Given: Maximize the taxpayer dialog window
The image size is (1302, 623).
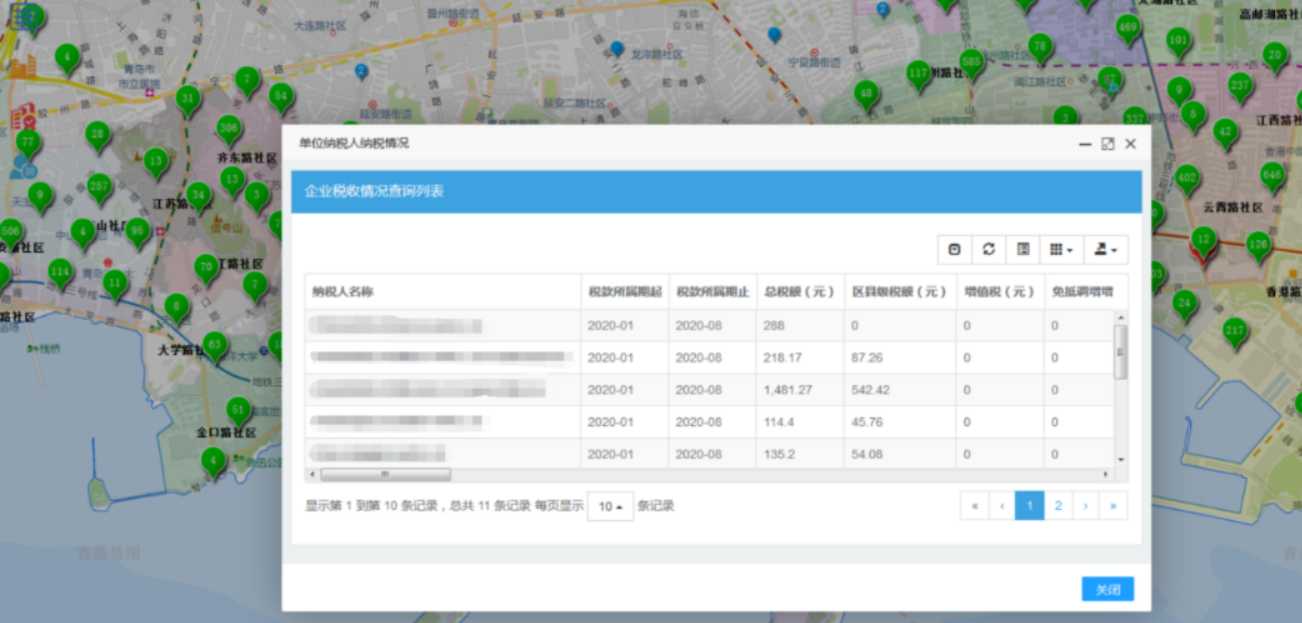Looking at the screenshot, I should 1108,144.
